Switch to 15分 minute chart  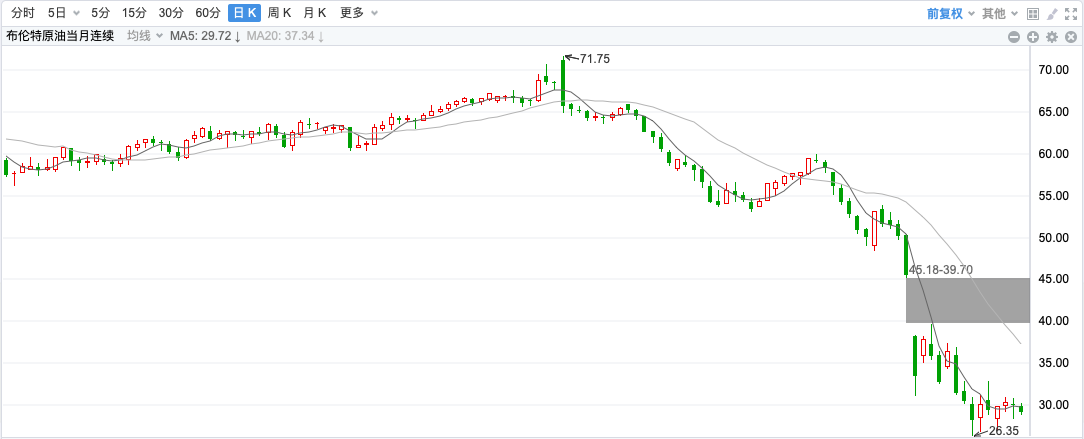pyautogui.click(x=134, y=13)
